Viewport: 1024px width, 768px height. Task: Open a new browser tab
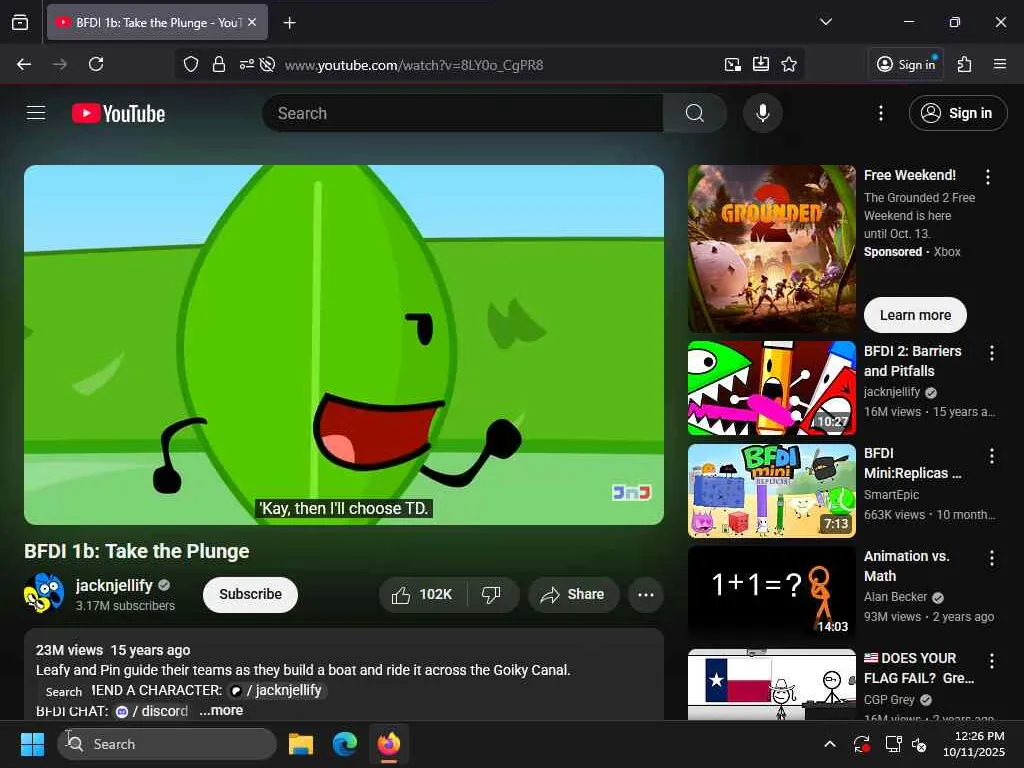[x=289, y=23]
